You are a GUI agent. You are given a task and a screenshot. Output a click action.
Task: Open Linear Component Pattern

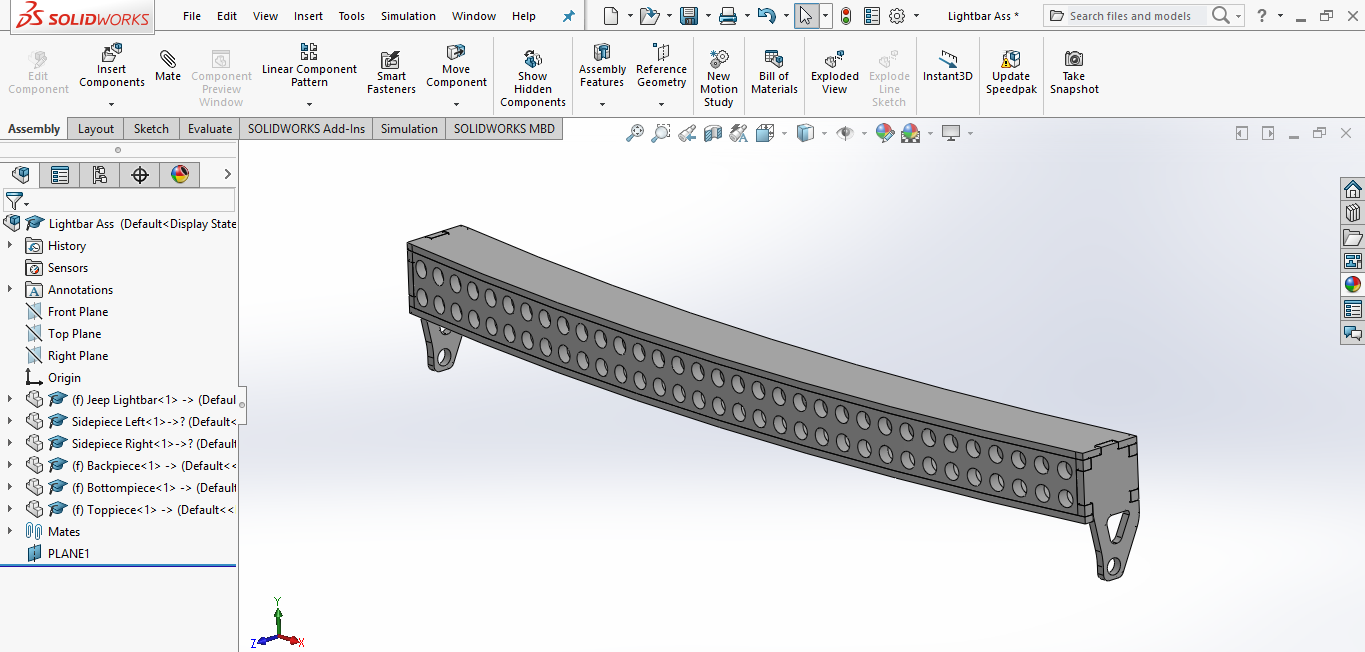point(309,66)
